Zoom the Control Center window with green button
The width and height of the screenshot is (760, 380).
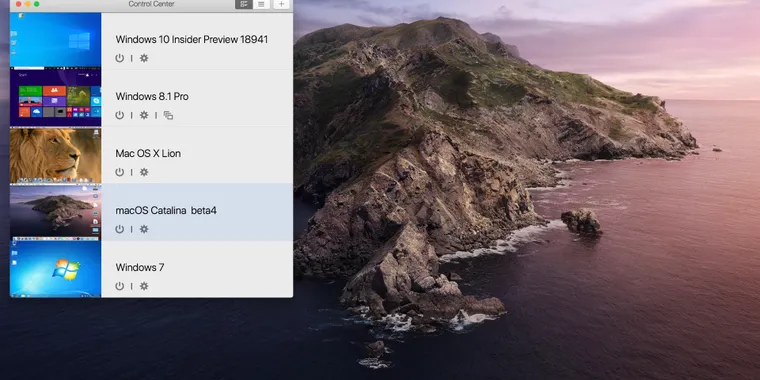(x=36, y=4)
